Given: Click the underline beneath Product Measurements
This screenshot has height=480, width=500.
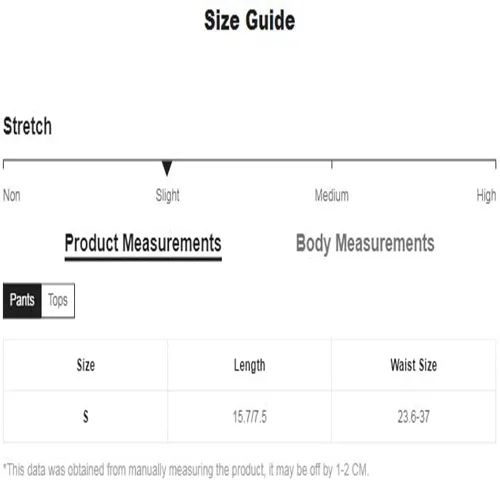Looking at the screenshot, I should pyautogui.click(x=143, y=259).
